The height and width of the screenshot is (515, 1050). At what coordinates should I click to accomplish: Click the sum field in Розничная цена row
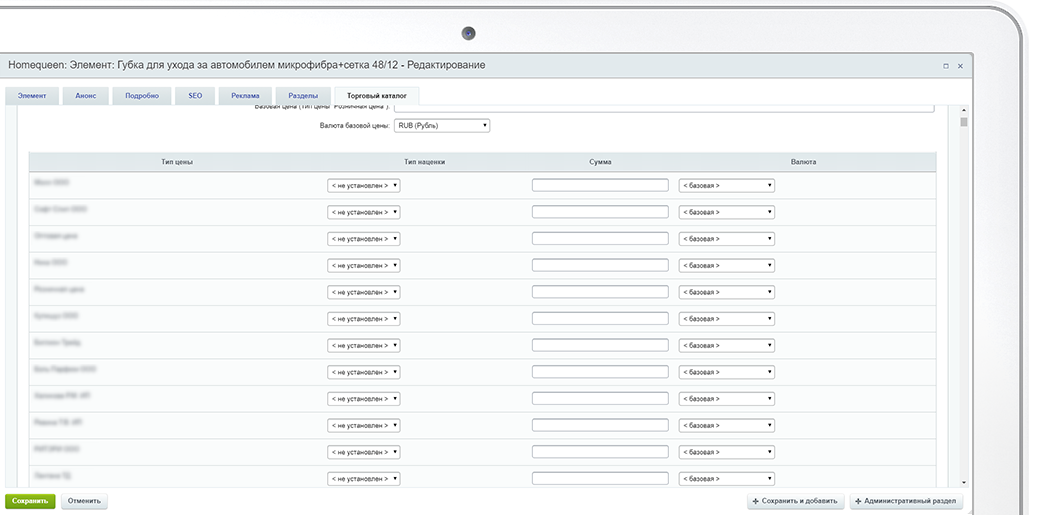pyautogui.click(x=600, y=292)
